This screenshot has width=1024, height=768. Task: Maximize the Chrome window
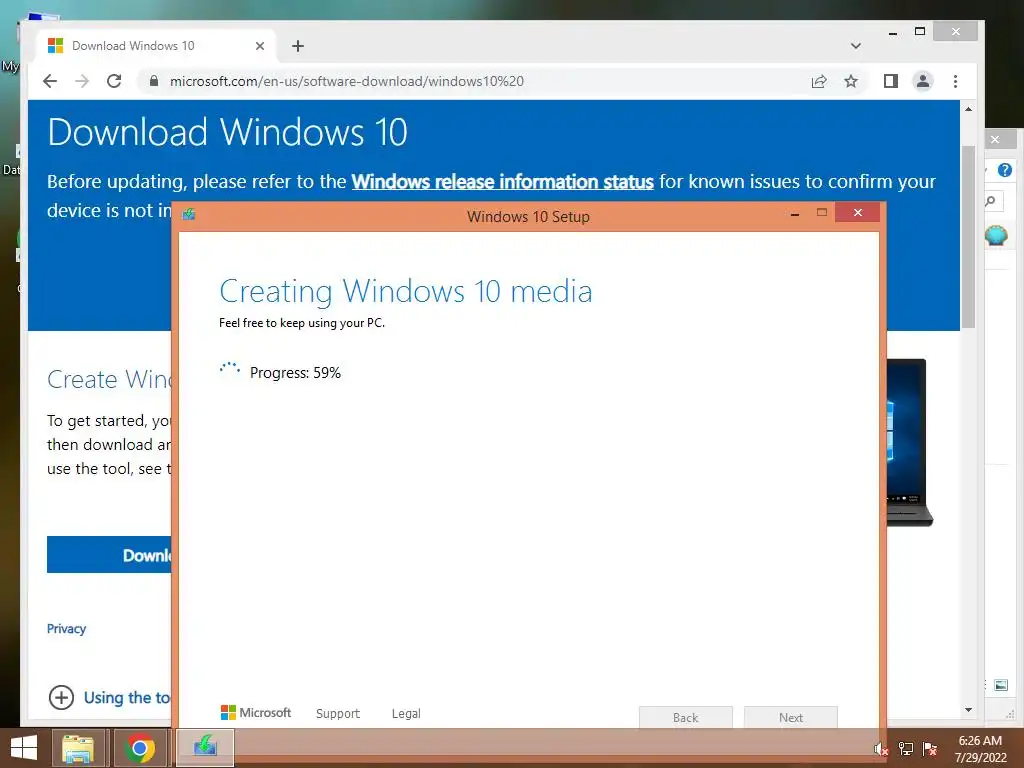(x=920, y=31)
